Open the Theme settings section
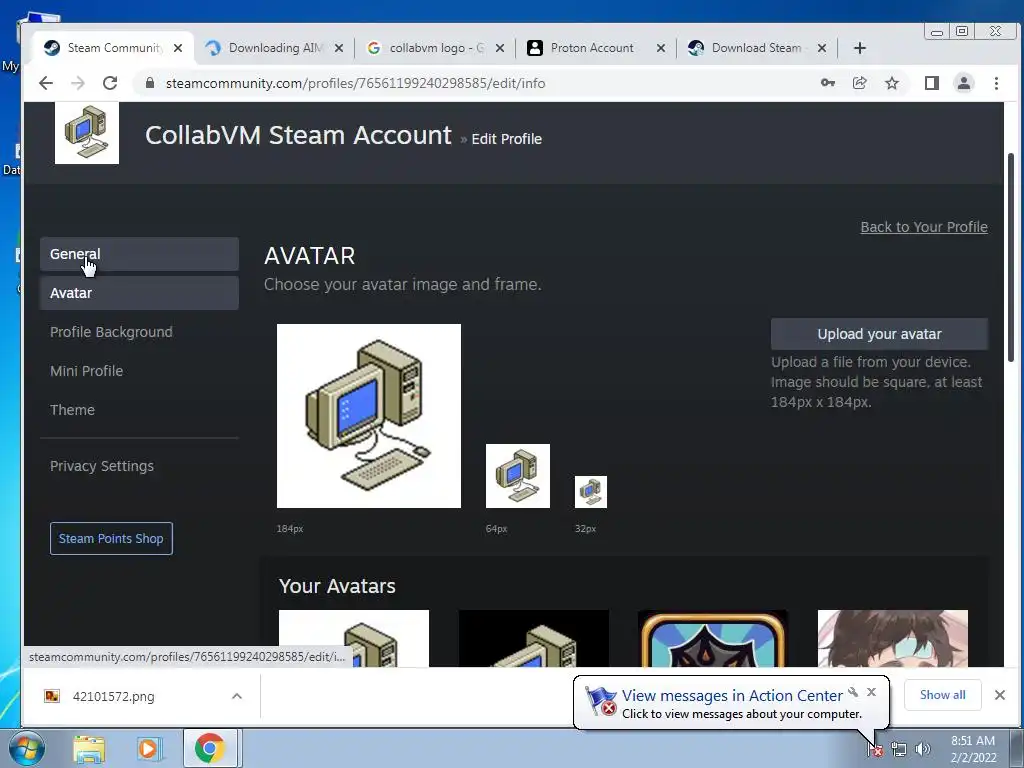The image size is (1024, 768). pos(139,410)
